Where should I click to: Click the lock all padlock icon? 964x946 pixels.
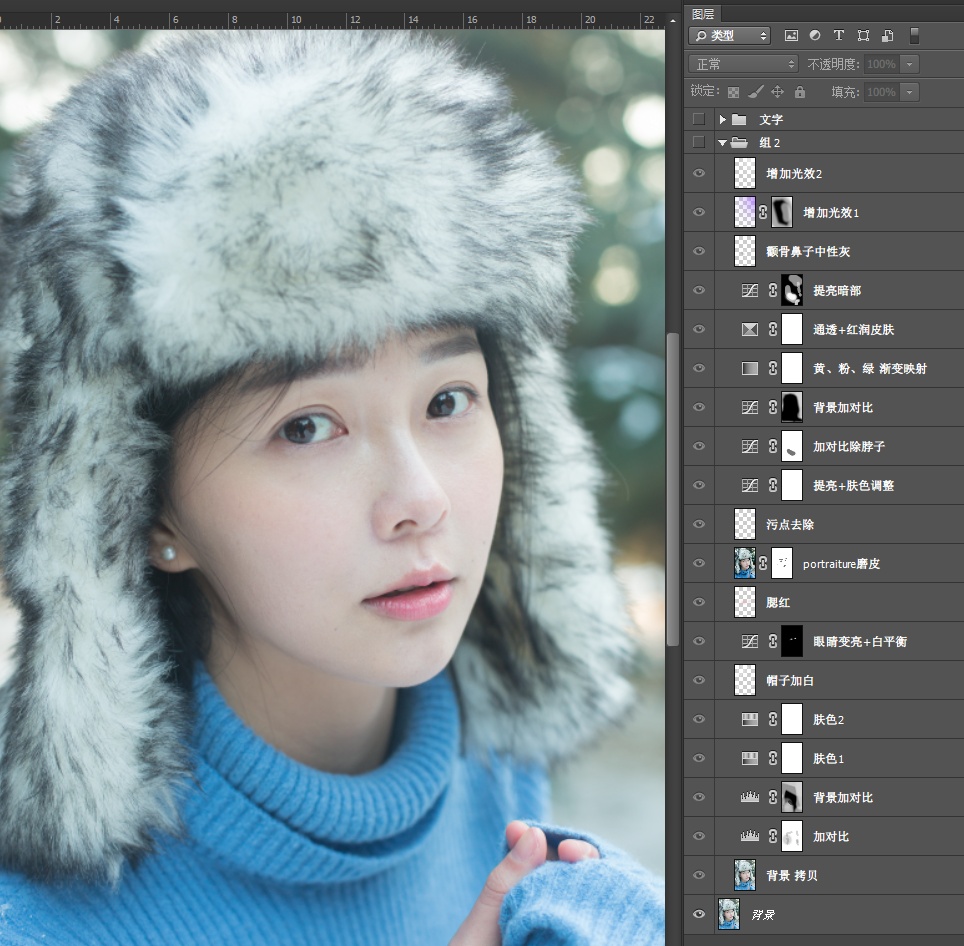[799, 92]
